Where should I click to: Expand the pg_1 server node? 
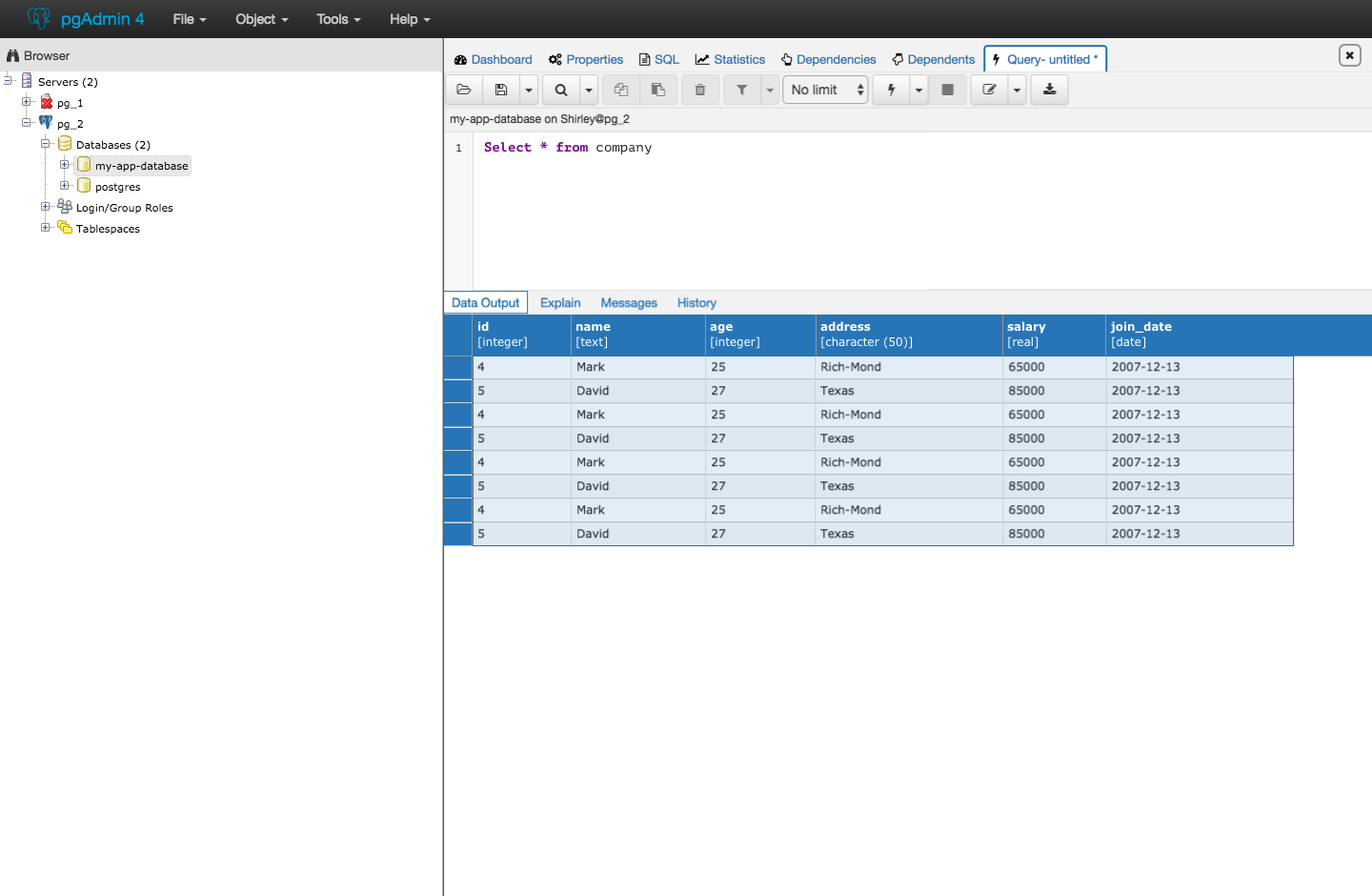pos(27,102)
